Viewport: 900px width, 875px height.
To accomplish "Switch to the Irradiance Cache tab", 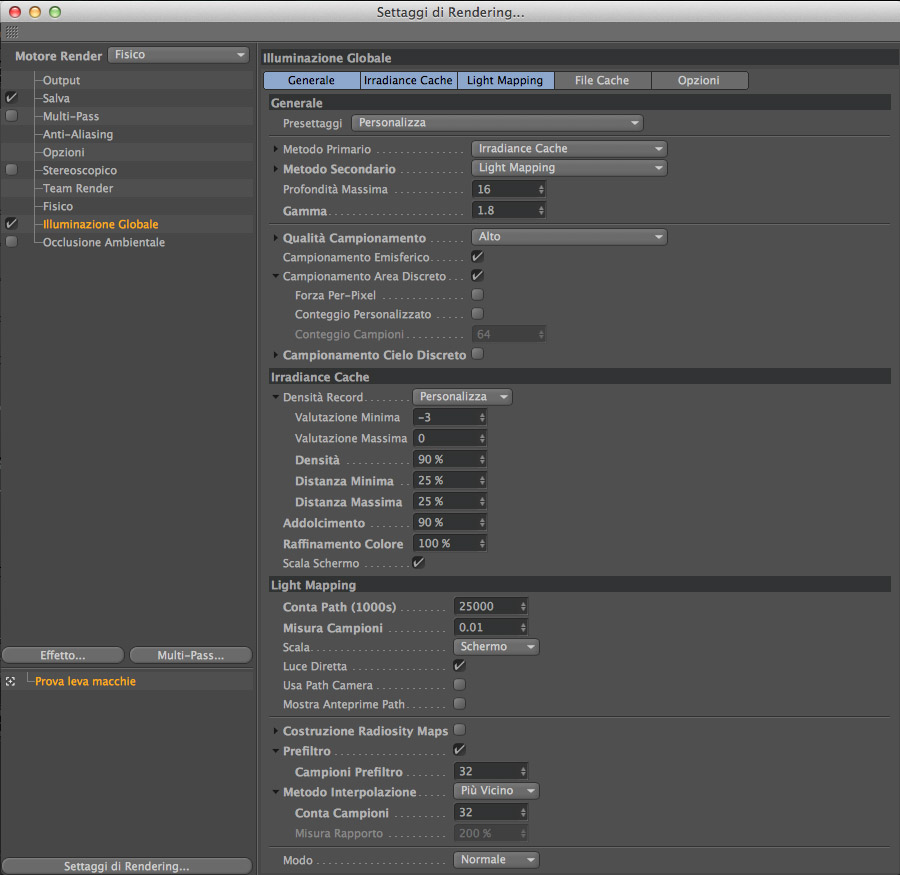I will click(x=408, y=80).
